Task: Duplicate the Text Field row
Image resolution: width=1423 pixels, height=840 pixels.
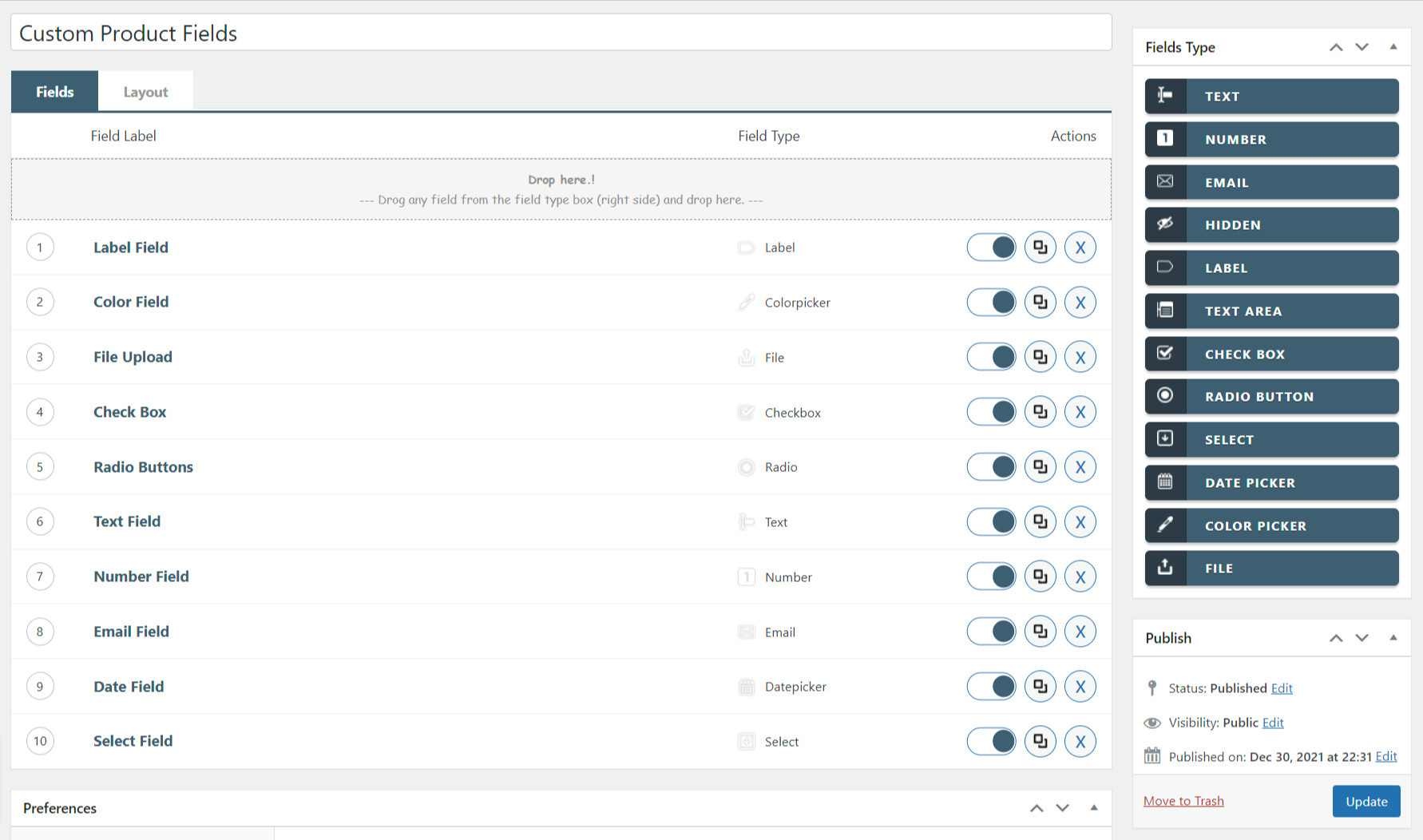Action: tap(1040, 522)
